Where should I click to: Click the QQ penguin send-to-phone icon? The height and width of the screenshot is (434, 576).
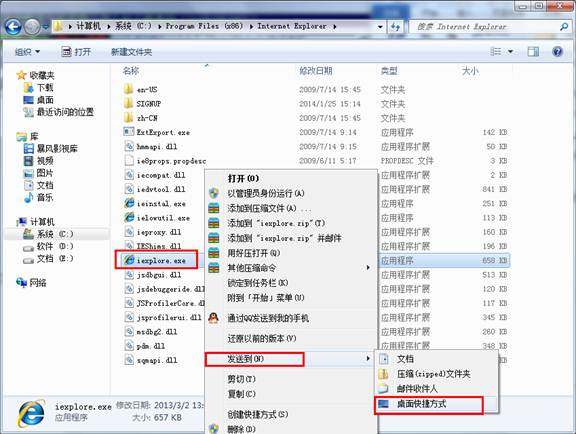(214, 318)
